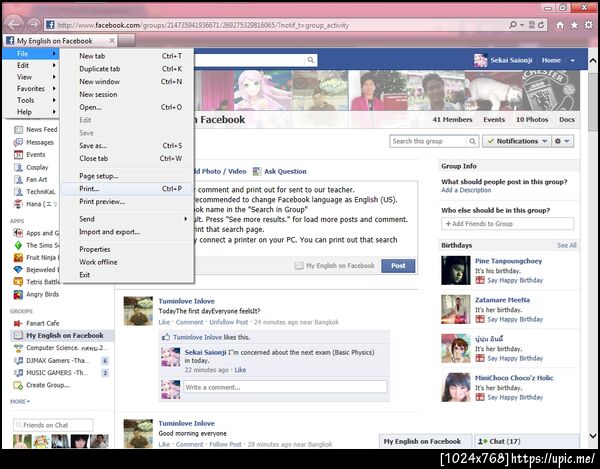Open the Notifications dropdown button
Viewport: 600px width, 469px height.
pyautogui.click(x=517, y=141)
